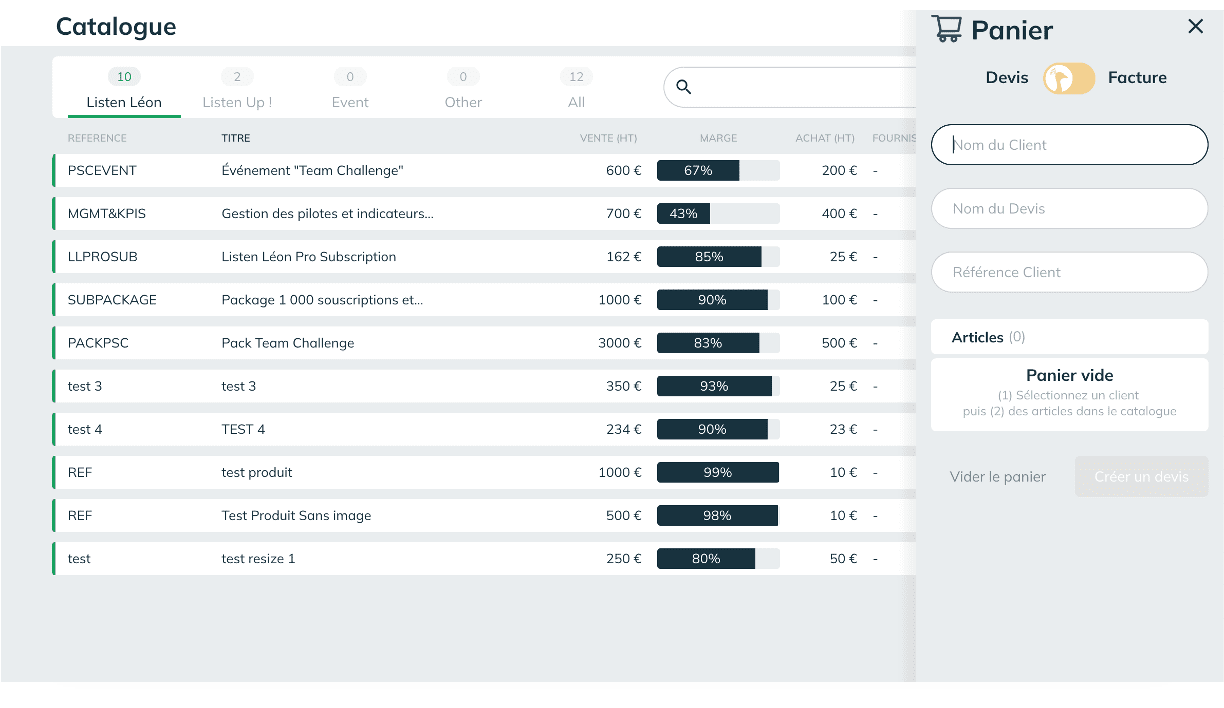Viewport: 1224px width, 708px height.
Task: Click the 67% margin bar for PSCEVENT
Action: click(718, 171)
